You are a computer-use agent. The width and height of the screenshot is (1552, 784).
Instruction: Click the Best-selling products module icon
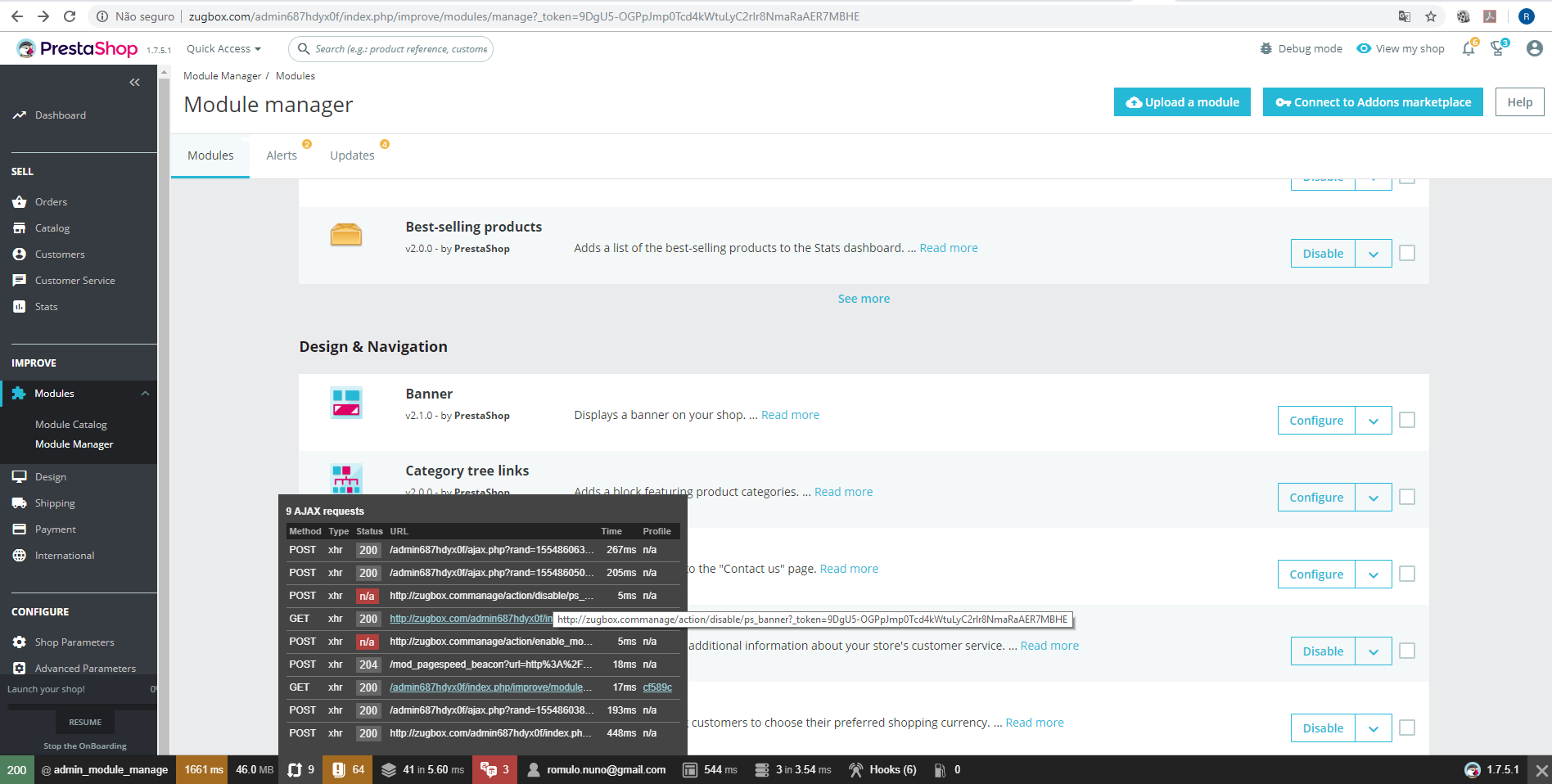(346, 235)
